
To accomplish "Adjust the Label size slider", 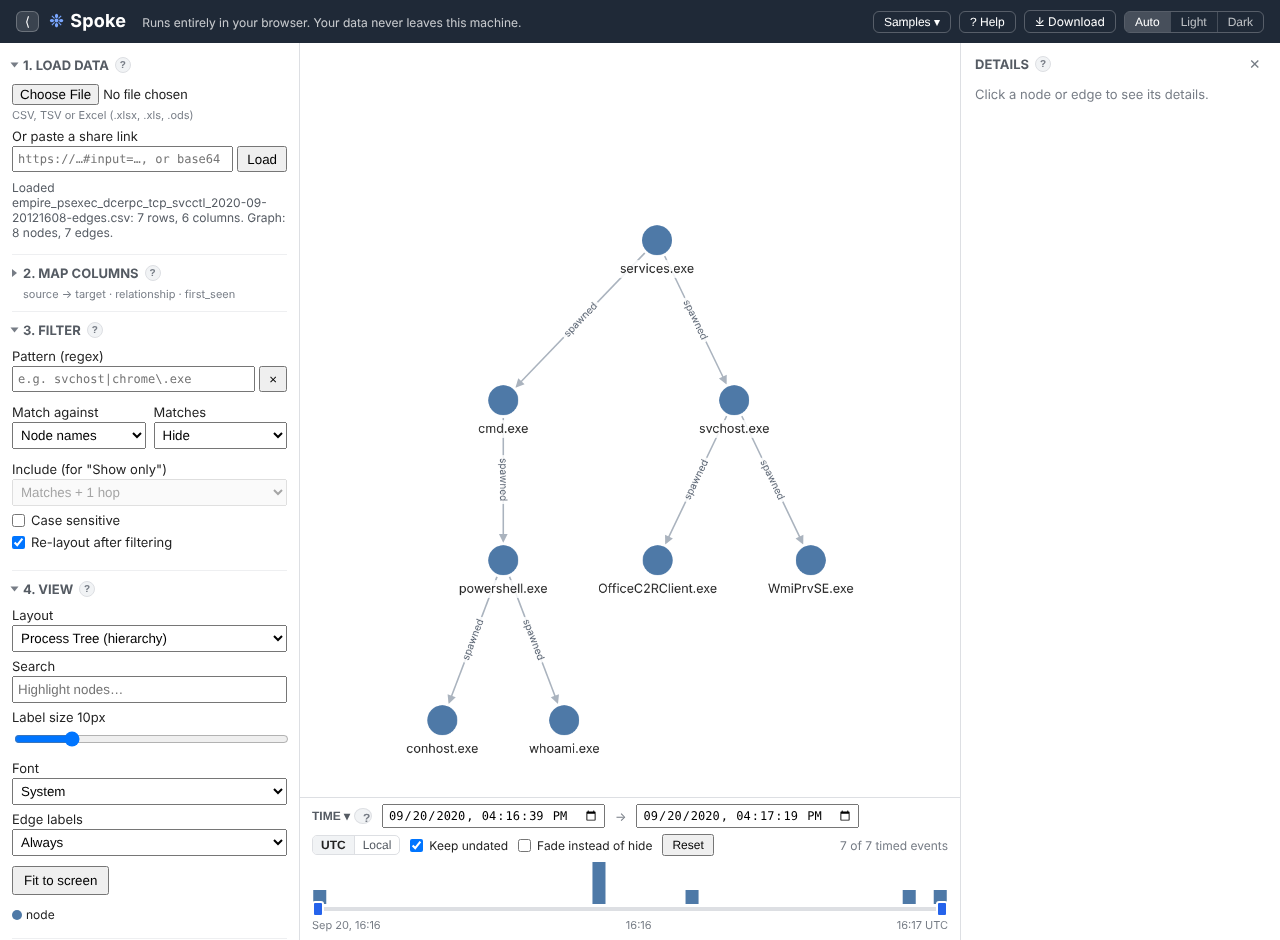I will tap(150, 739).
